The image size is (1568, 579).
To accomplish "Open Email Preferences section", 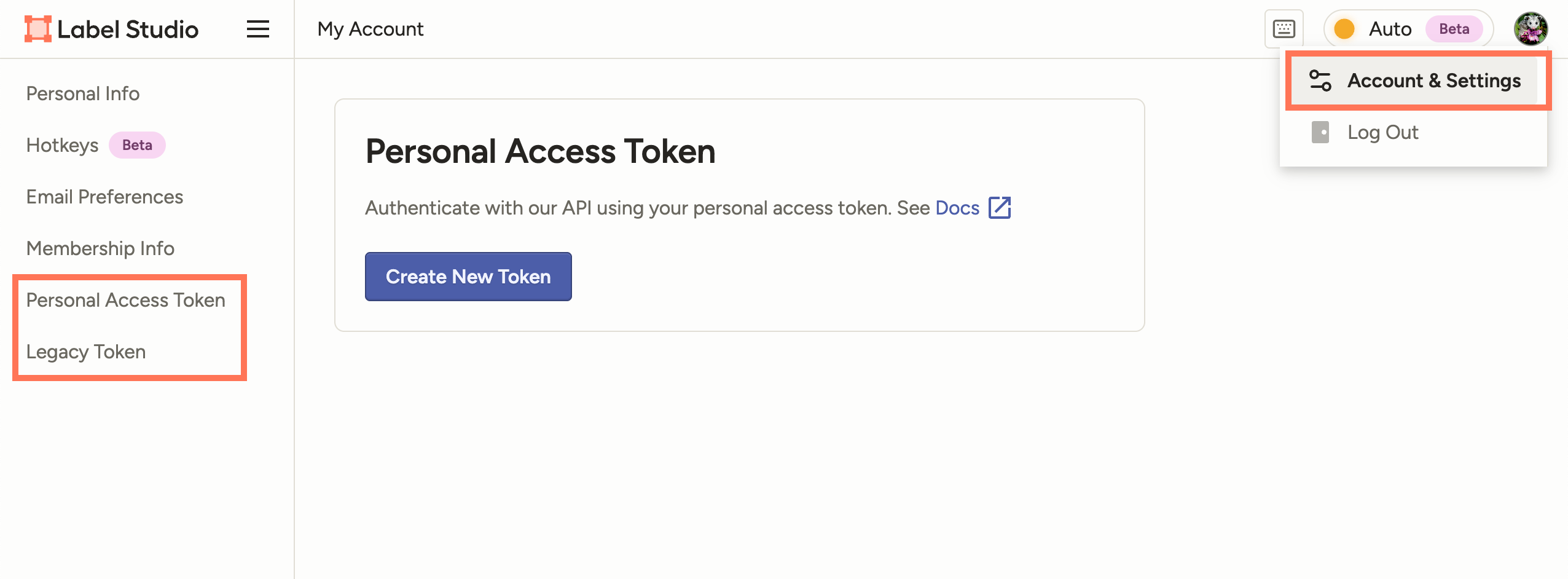I will pos(104,197).
